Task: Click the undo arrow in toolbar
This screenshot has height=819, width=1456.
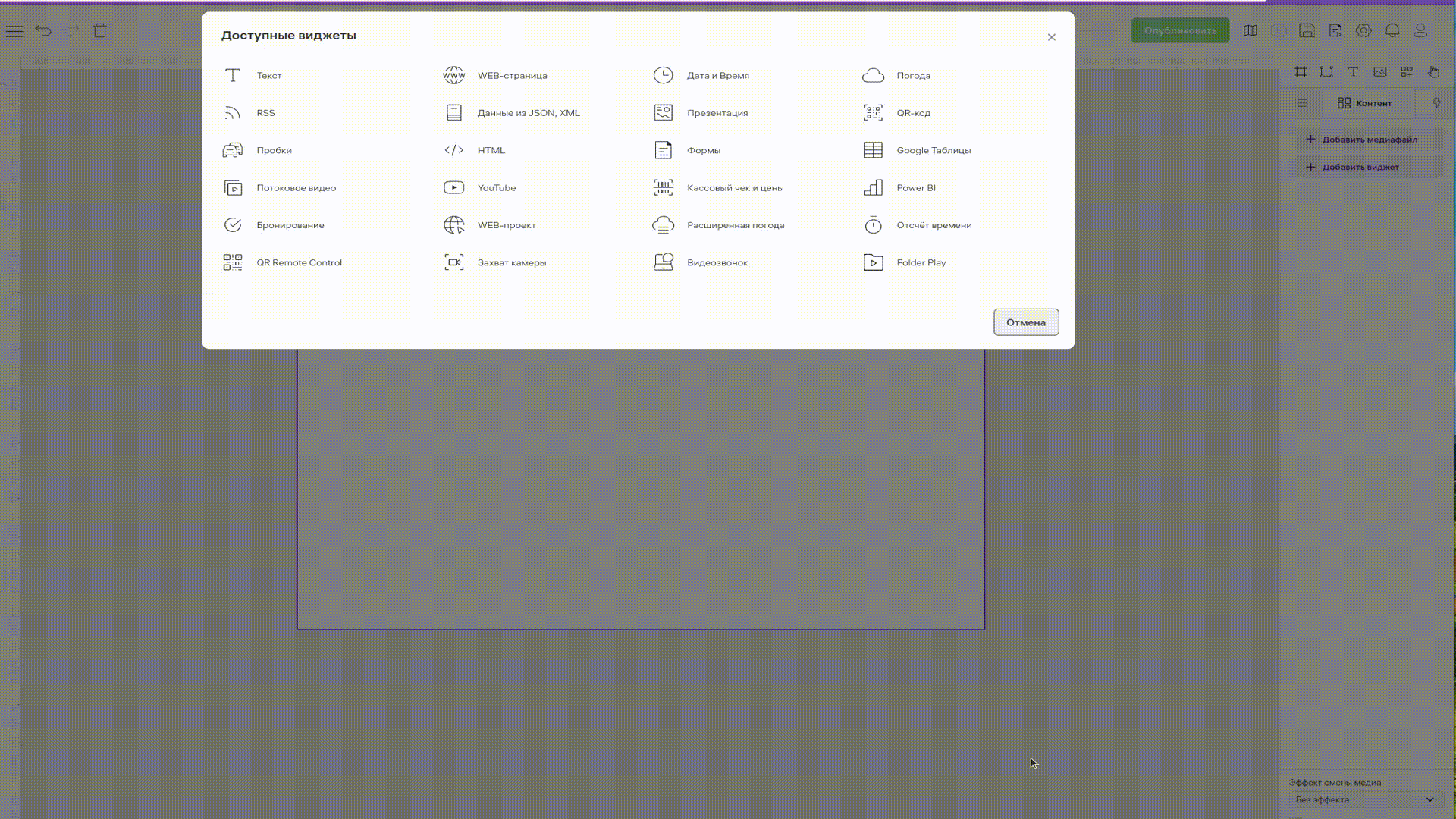Action: point(43,31)
